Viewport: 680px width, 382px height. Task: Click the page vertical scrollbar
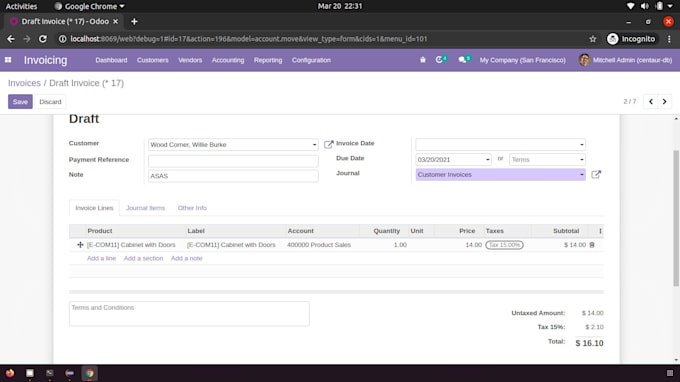[676, 218]
